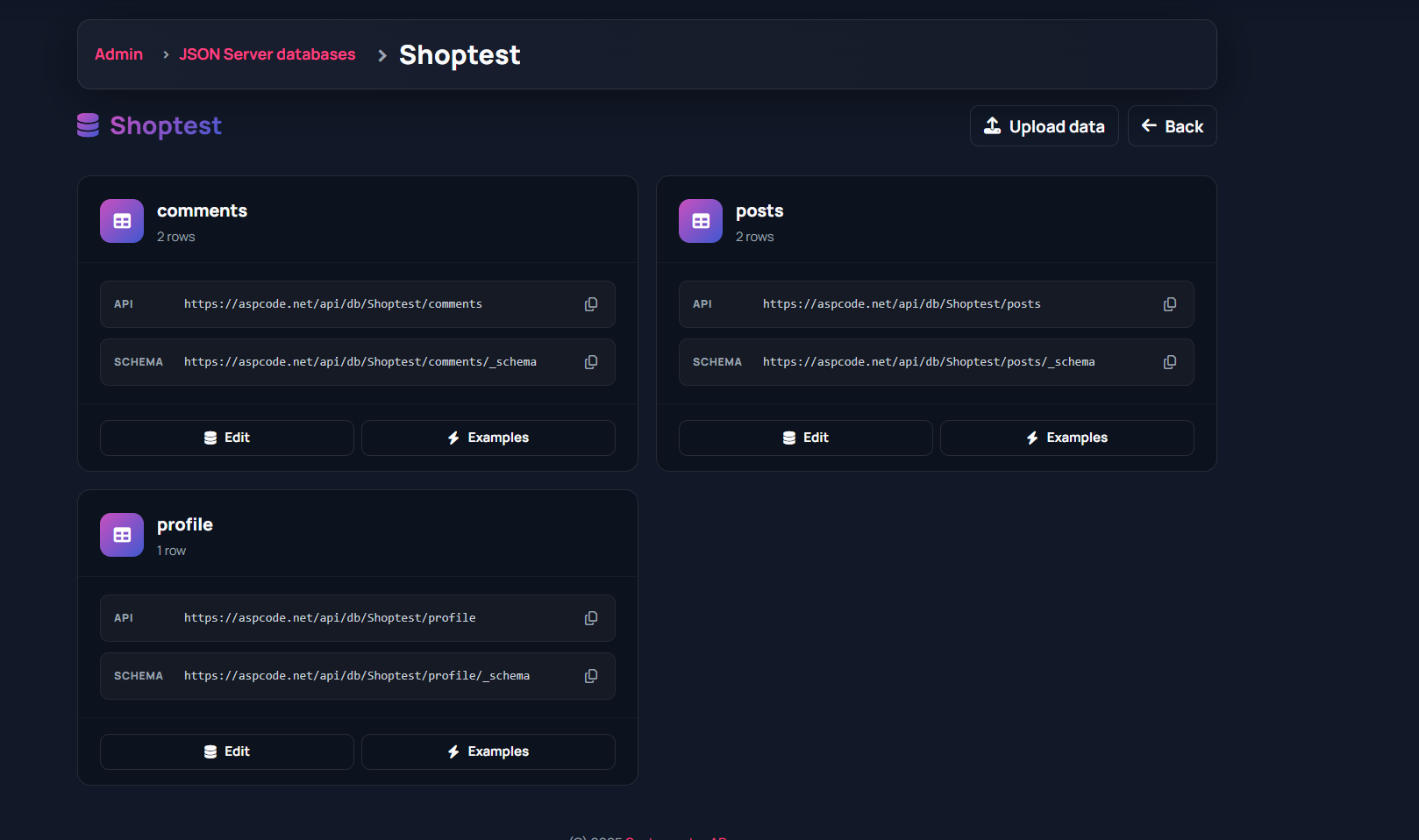Viewport: 1419px width, 840px height.
Task: Copy the posts schema URL
Action: click(1169, 362)
